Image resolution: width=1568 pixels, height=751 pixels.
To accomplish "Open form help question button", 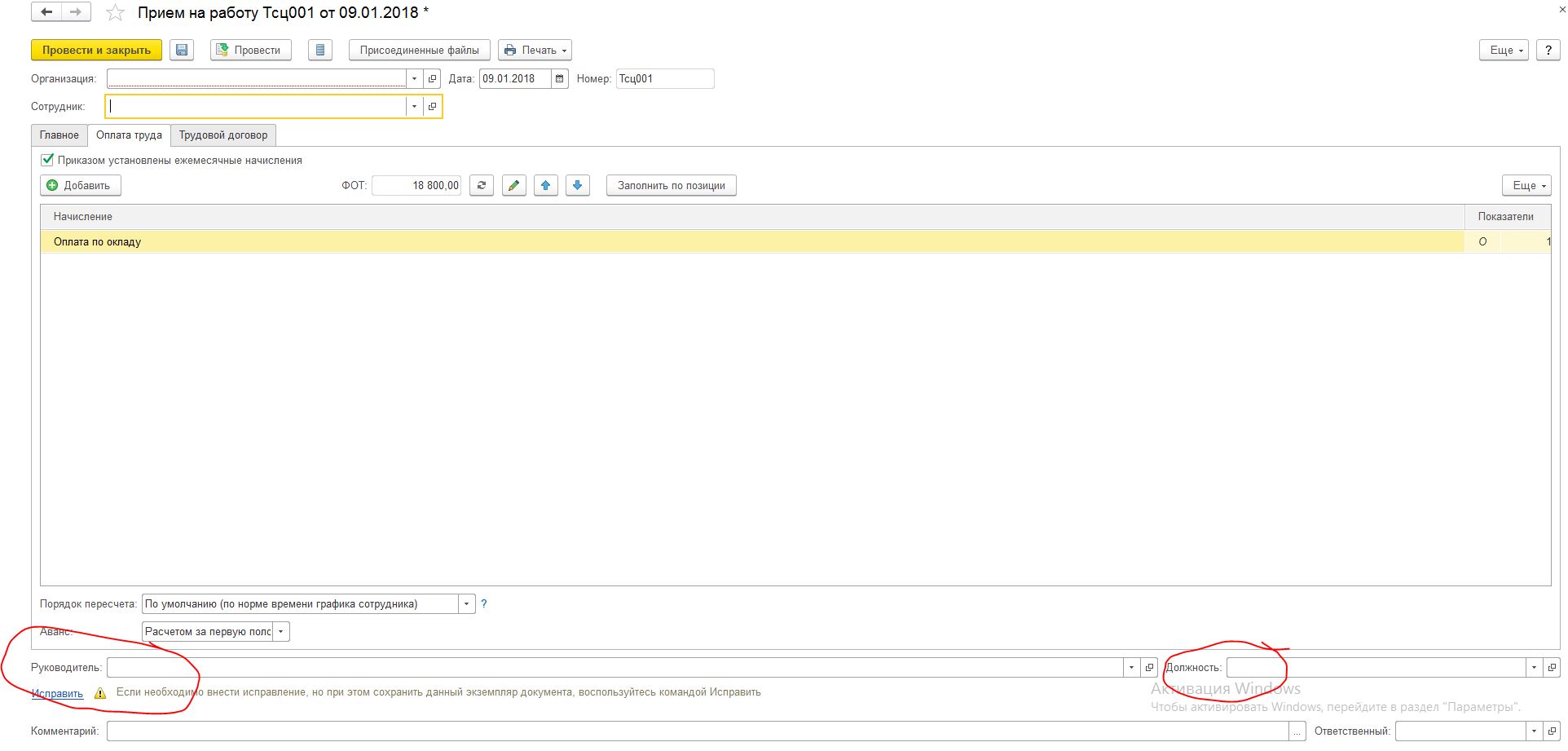I will point(1548,50).
